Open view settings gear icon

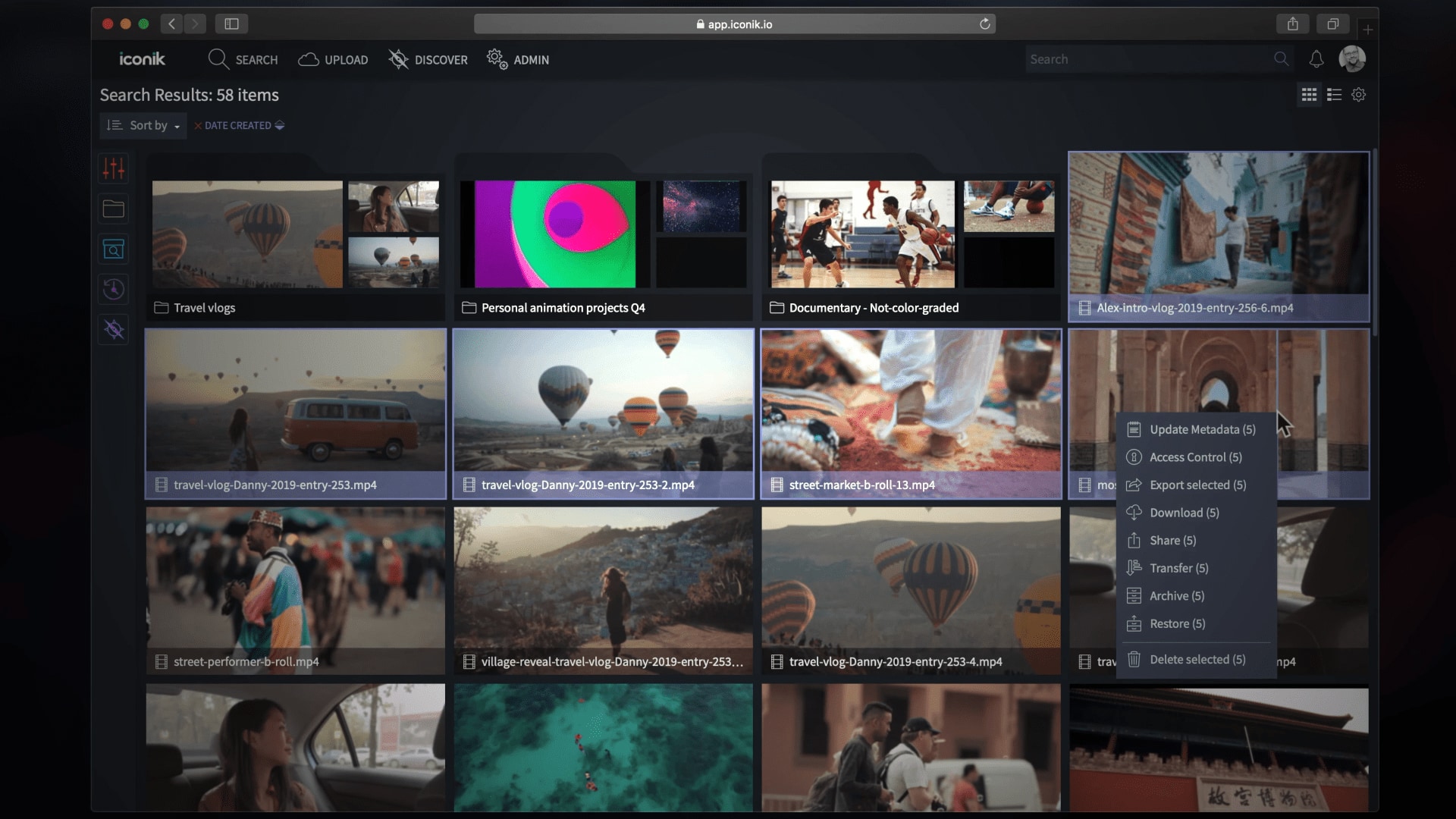pyautogui.click(x=1359, y=95)
